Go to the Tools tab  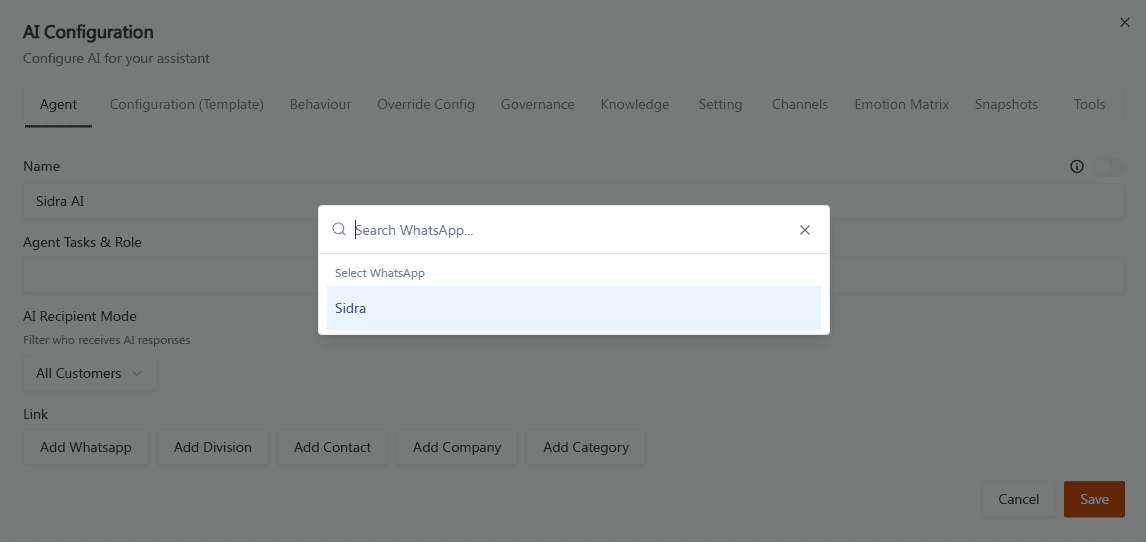click(x=1090, y=104)
